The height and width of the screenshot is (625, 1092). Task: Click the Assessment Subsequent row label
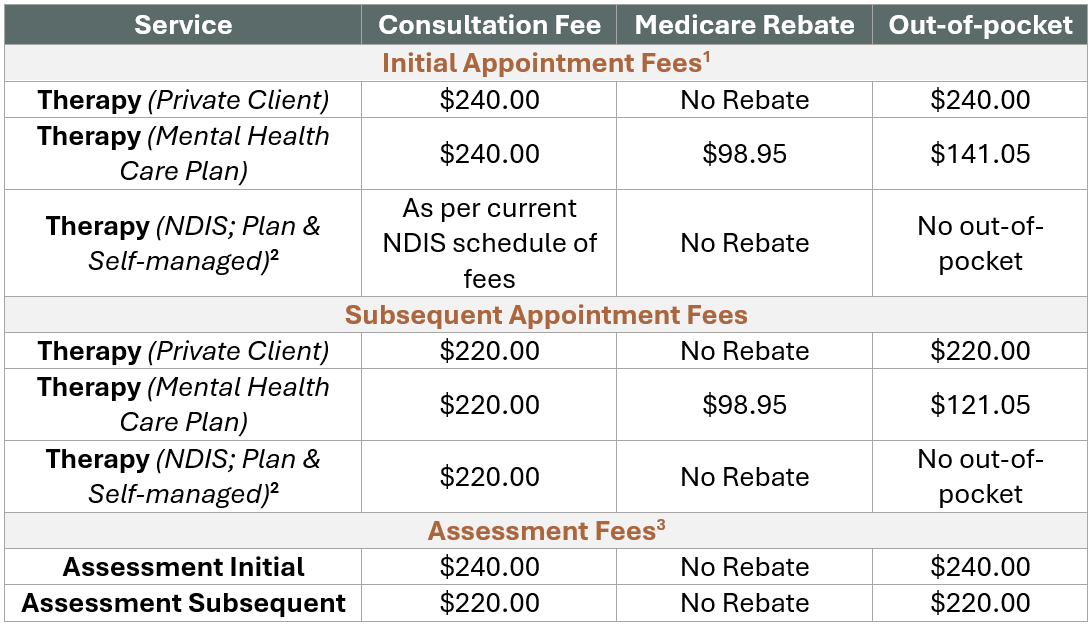tap(183, 603)
